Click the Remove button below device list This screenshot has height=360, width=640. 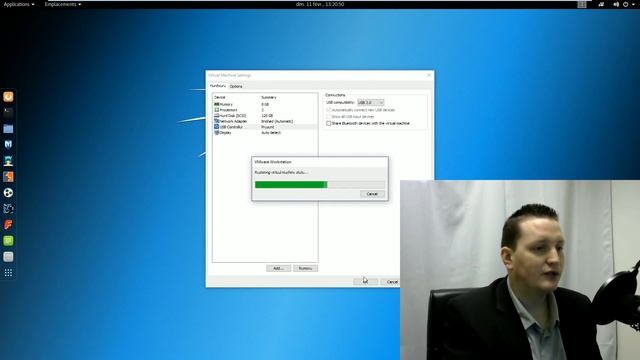click(305, 268)
